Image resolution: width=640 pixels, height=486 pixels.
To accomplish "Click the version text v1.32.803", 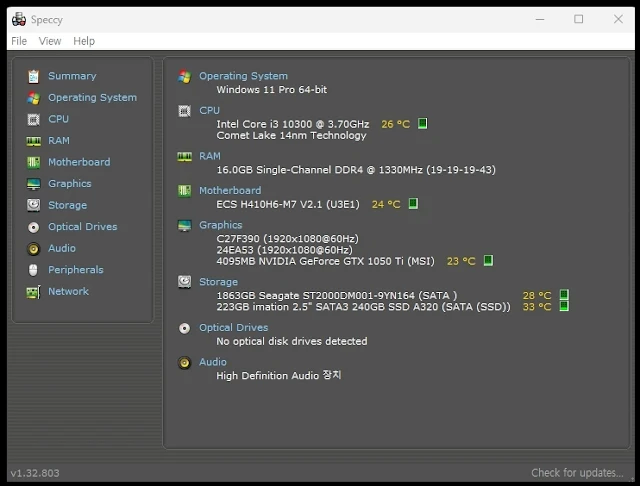I will pos(35,473).
